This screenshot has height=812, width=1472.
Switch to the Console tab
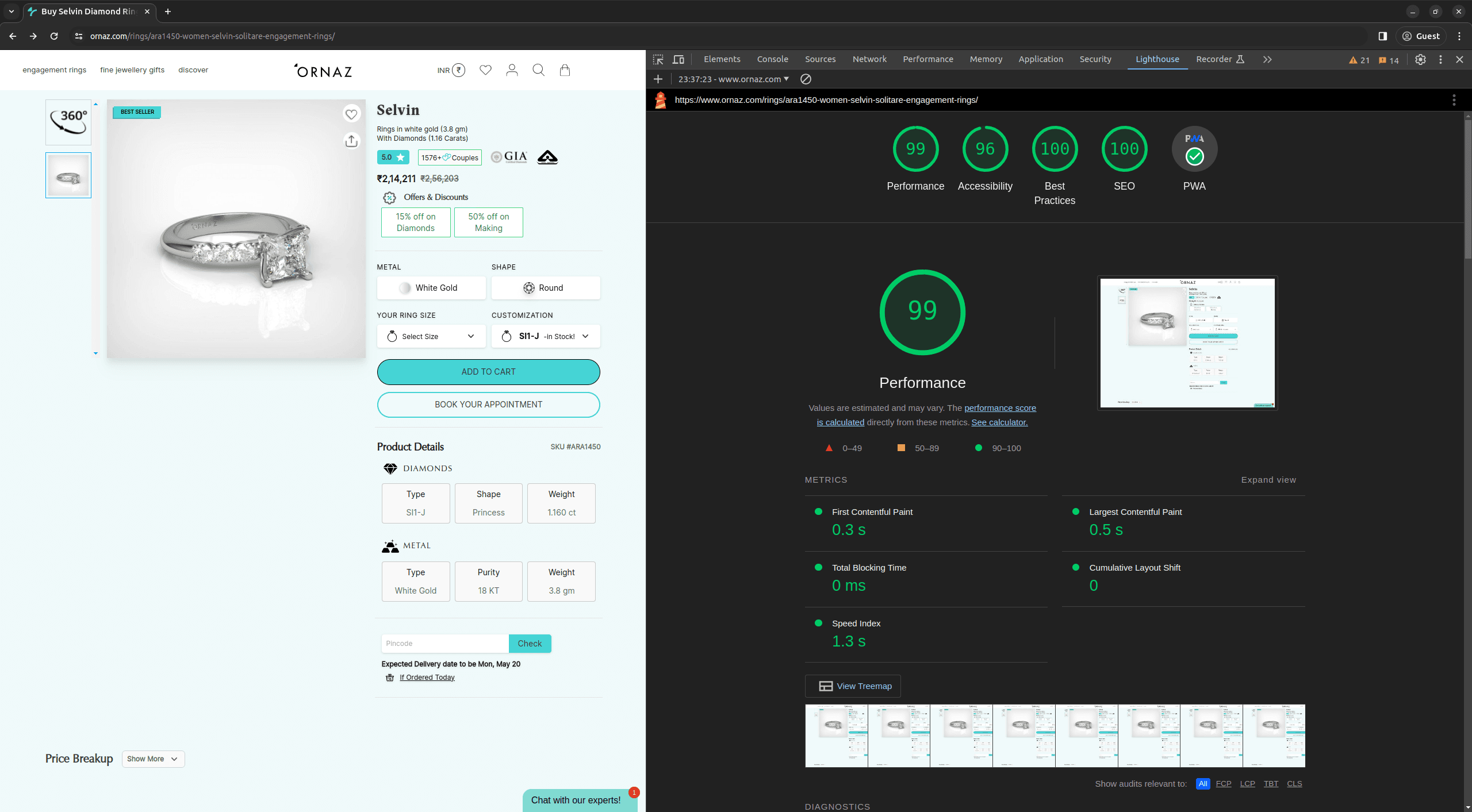(x=773, y=59)
